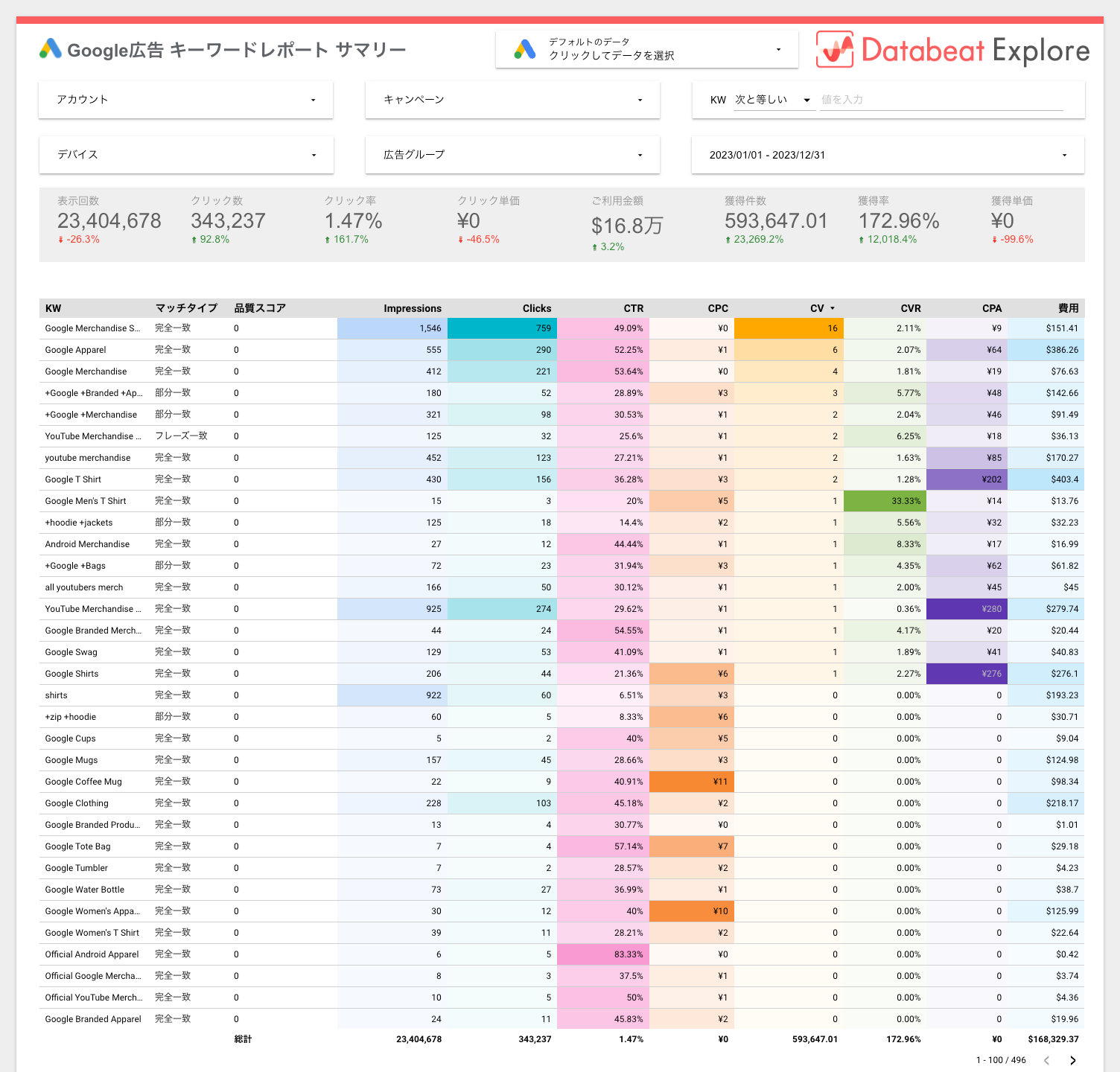Click the Google Apparel keyword row

pyautogui.click(x=562, y=350)
